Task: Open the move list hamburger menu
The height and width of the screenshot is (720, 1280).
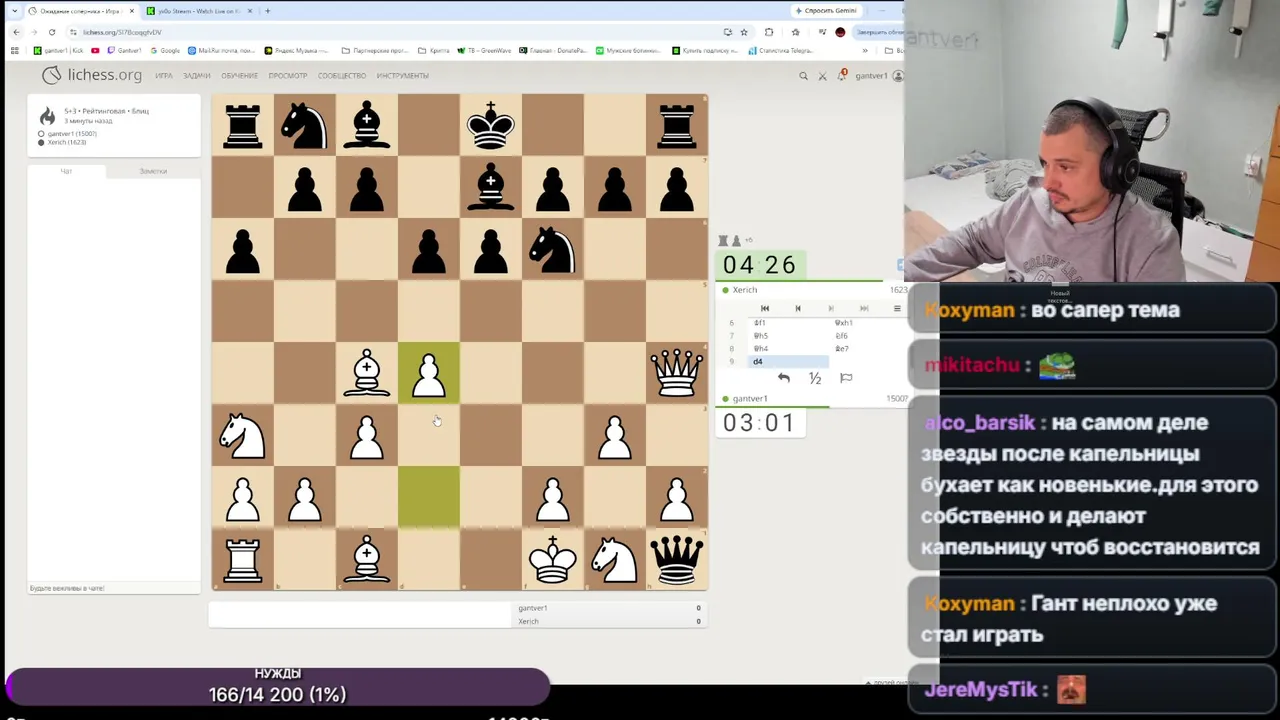Action: coord(896,308)
